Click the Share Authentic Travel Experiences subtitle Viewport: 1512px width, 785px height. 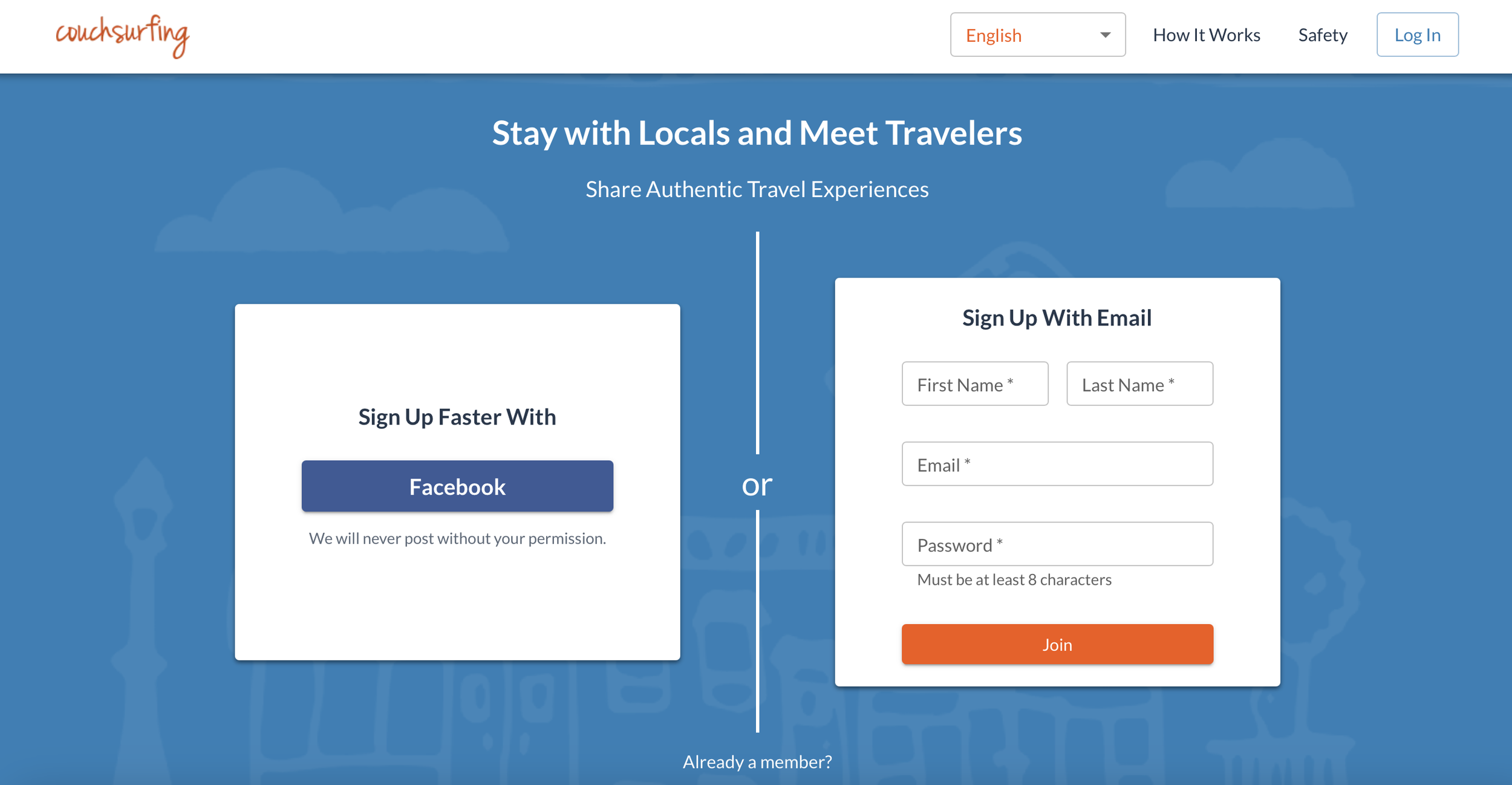tap(757, 189)
